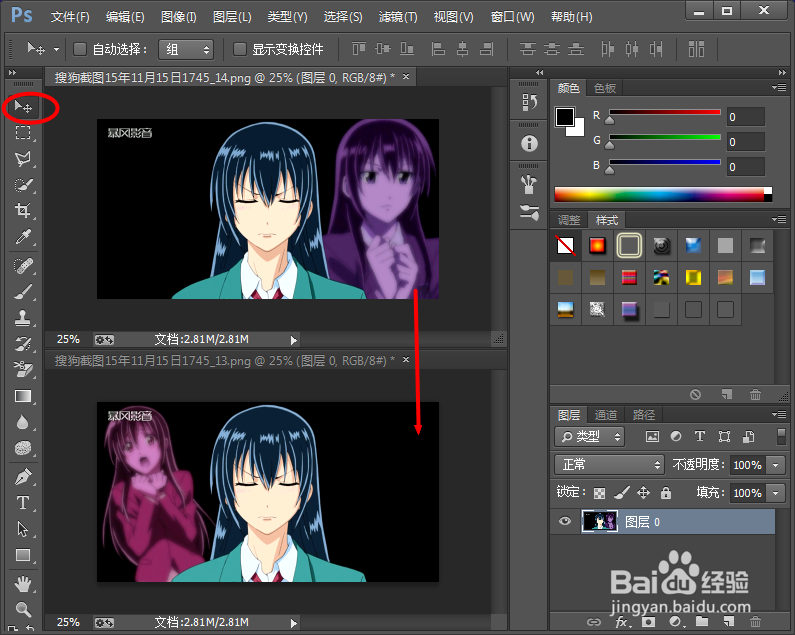This screenshot has height=635, width=795.
Task: Select the Sponge tool
Action: [23, 448]
